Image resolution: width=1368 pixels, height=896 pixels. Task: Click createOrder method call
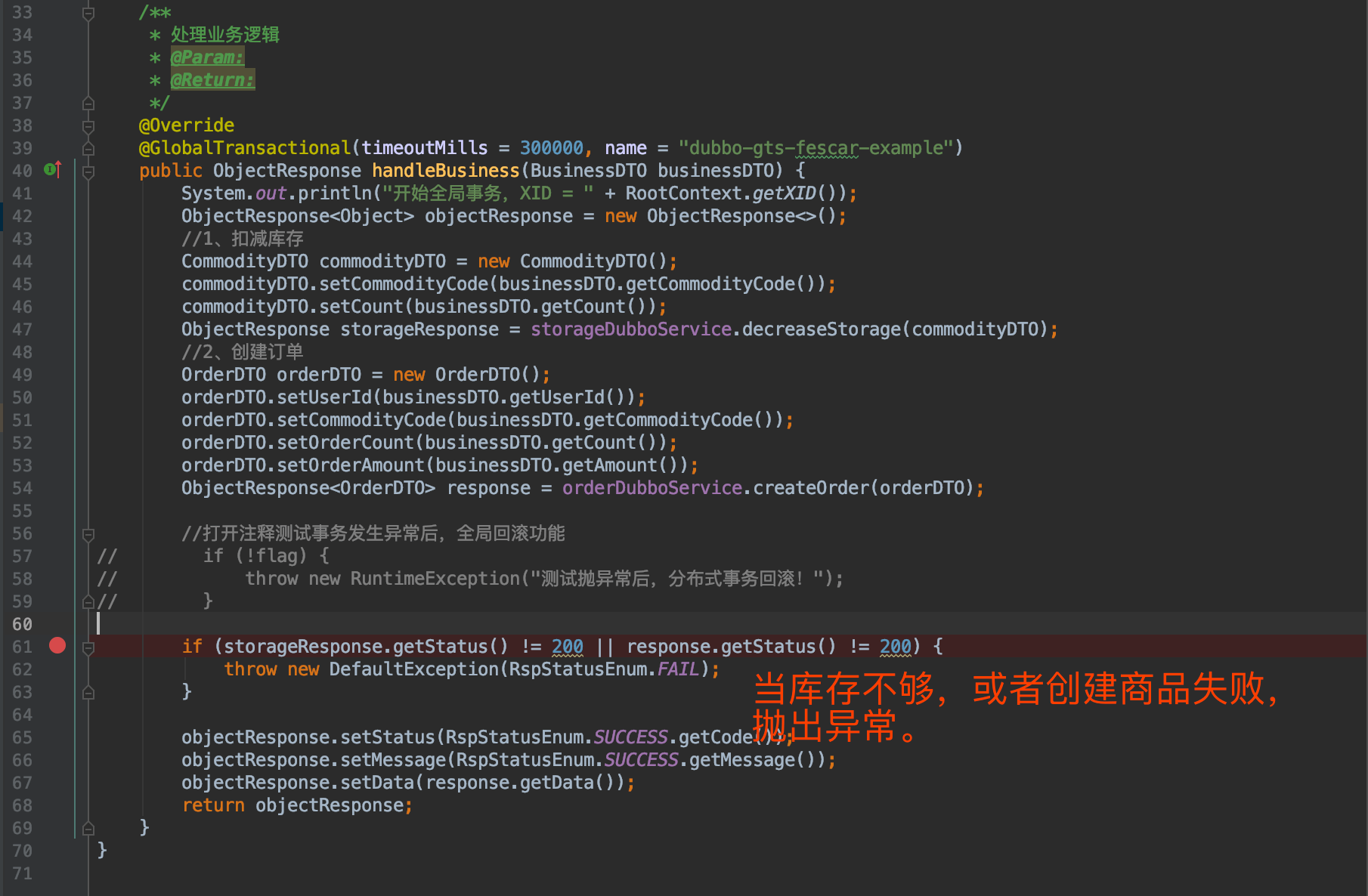(x=811, y=488)
